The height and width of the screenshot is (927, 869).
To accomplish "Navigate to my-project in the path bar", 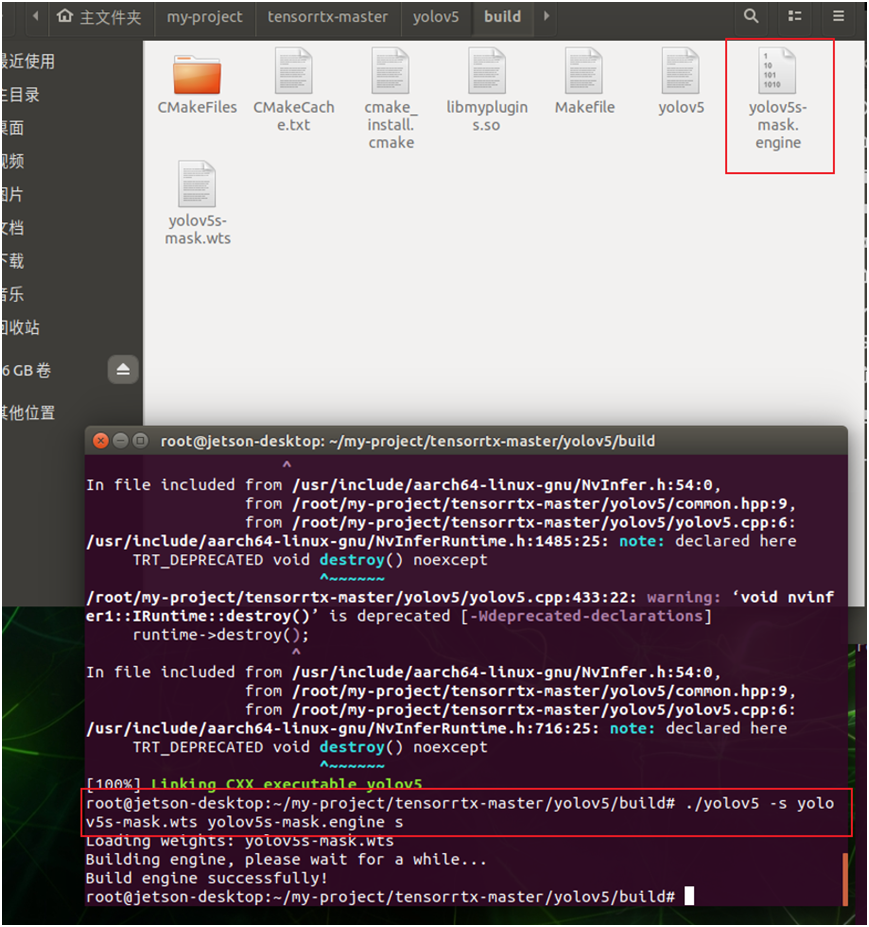I will click(x=204, y=17).
